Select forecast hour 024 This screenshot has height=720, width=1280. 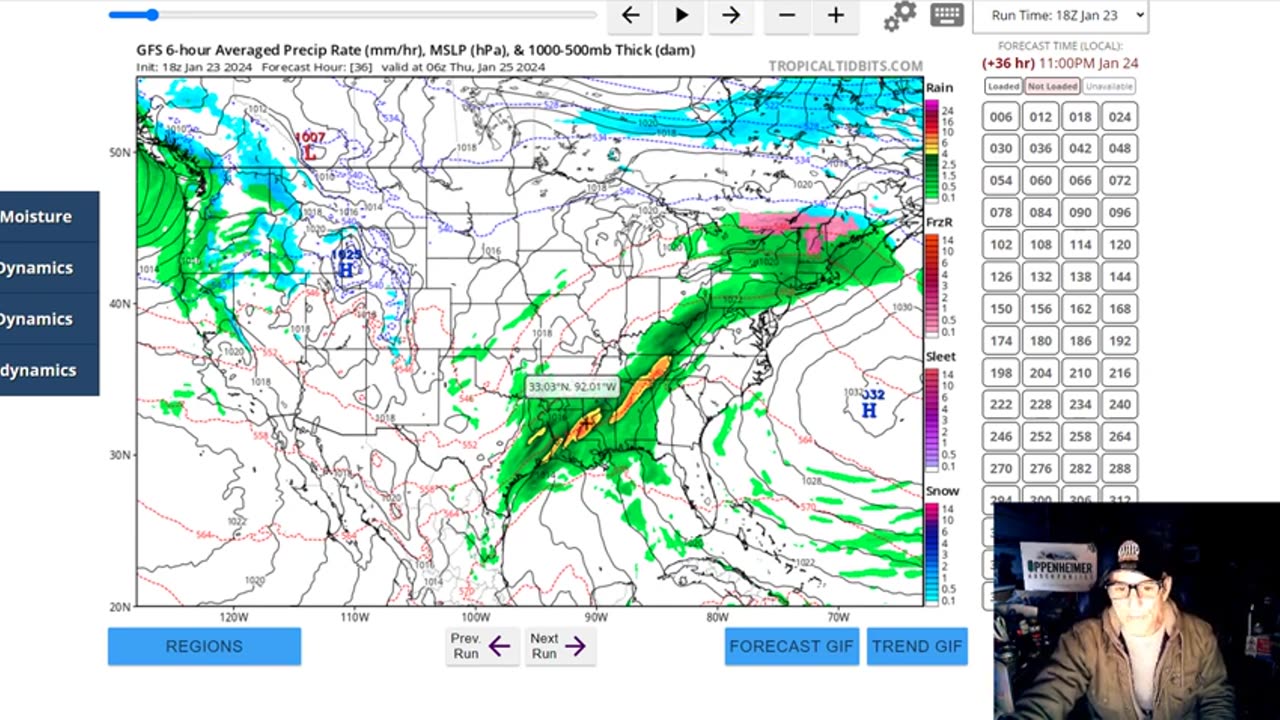(x=1120, y=117)
